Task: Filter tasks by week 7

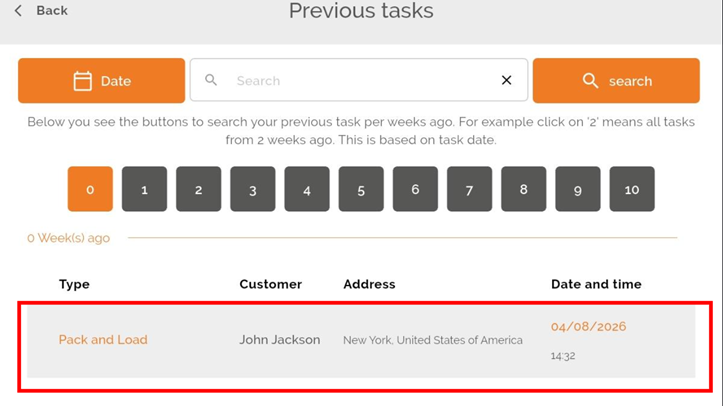Action: coord(469,189)
